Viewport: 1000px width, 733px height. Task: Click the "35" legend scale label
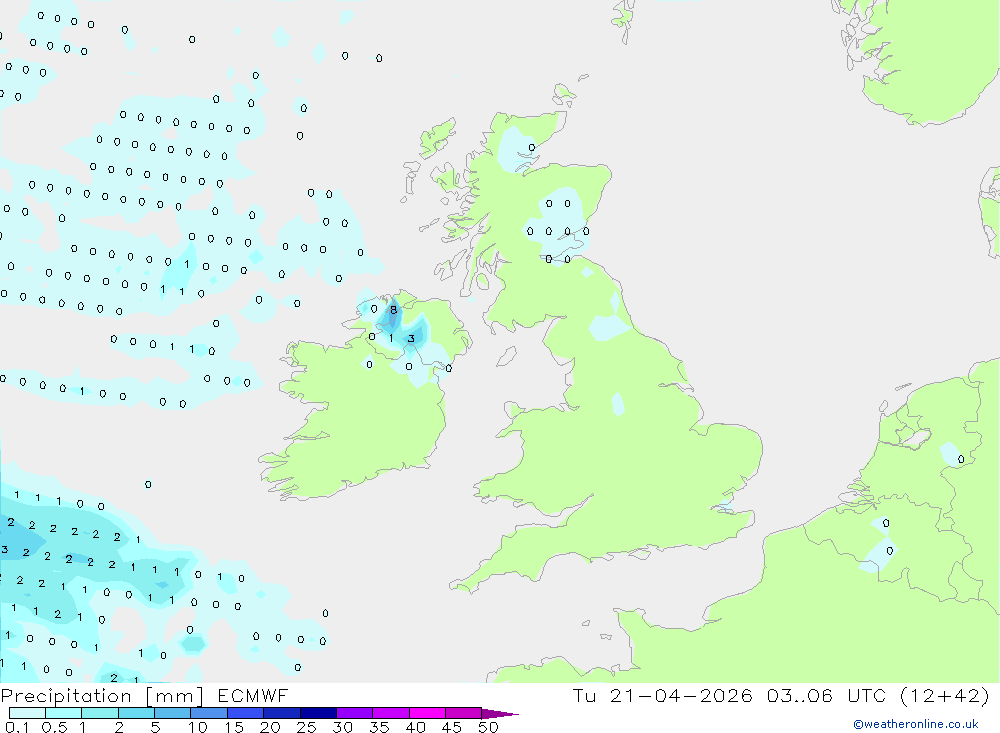pos(379,727)
